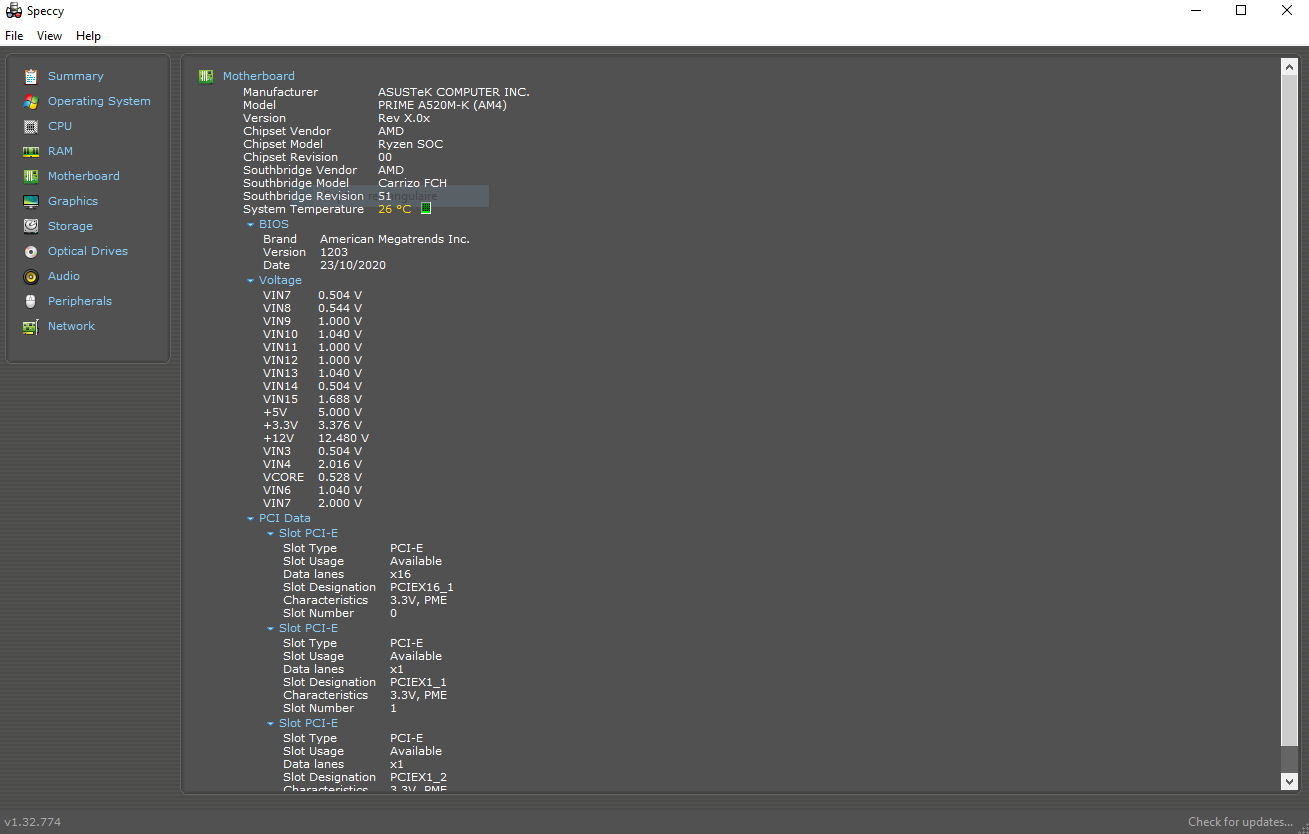1309x834 pixels.
Task: Show the RAM section
Action: pos(60,151)
